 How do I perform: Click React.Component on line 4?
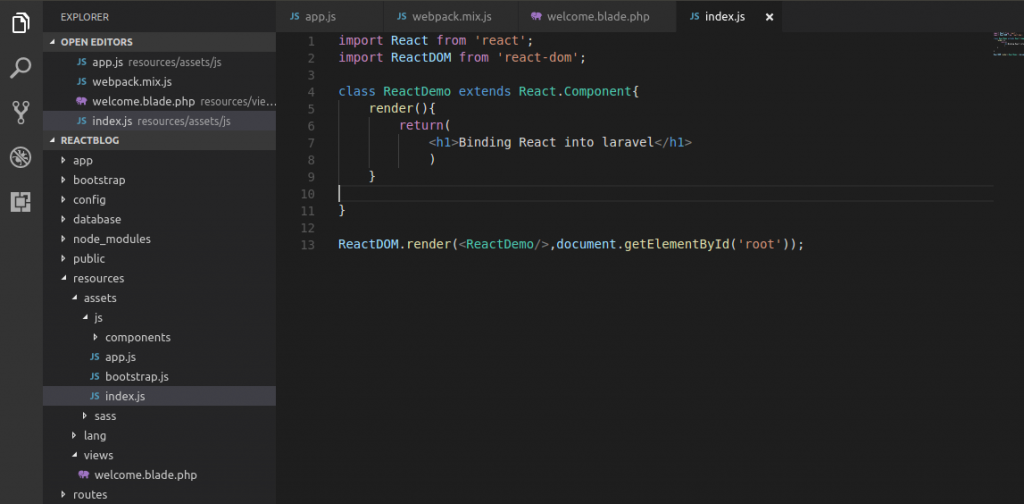point(575,92)
